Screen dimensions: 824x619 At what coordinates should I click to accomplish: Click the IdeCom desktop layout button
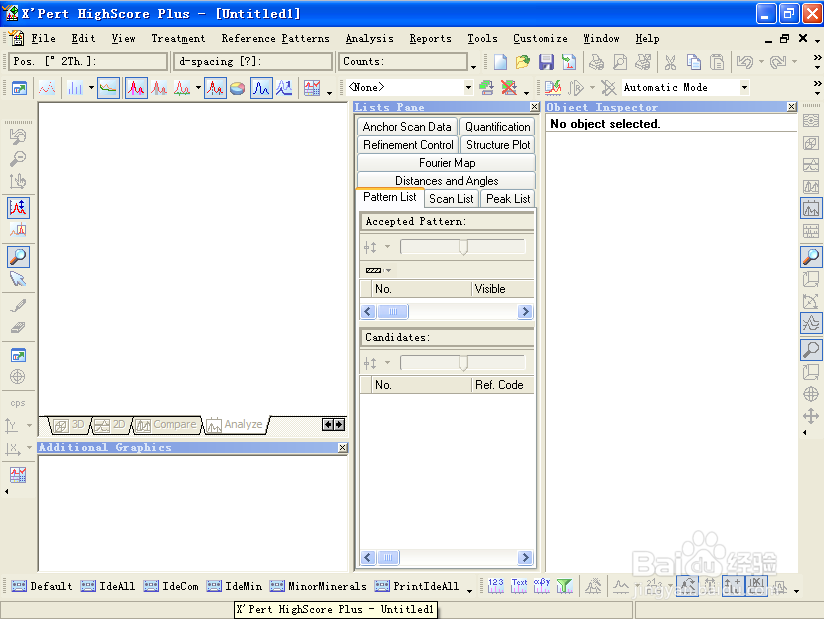(171, 586)
